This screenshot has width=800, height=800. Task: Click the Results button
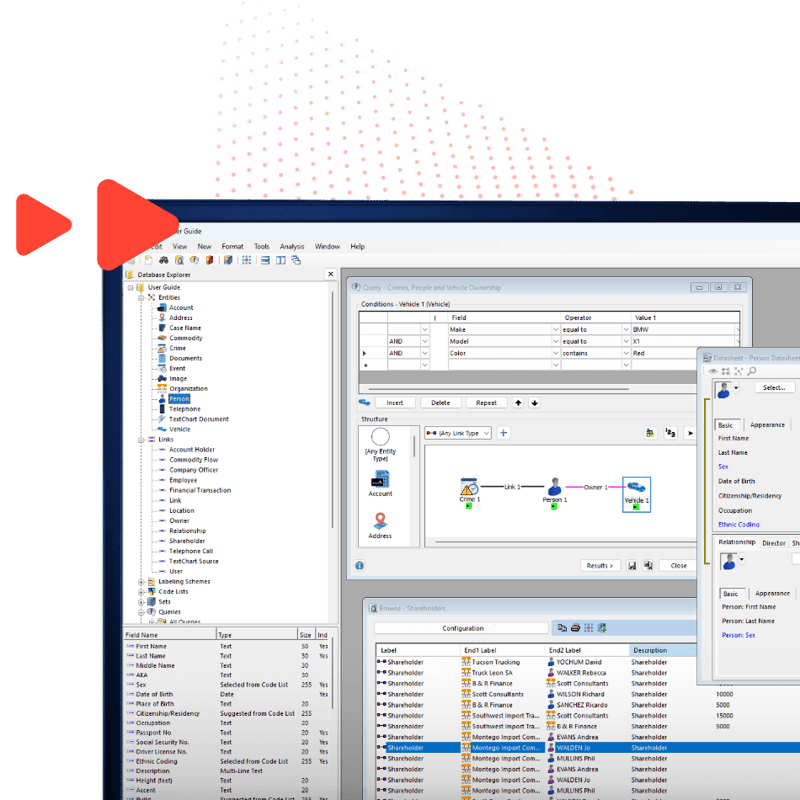tap(600, 566)
